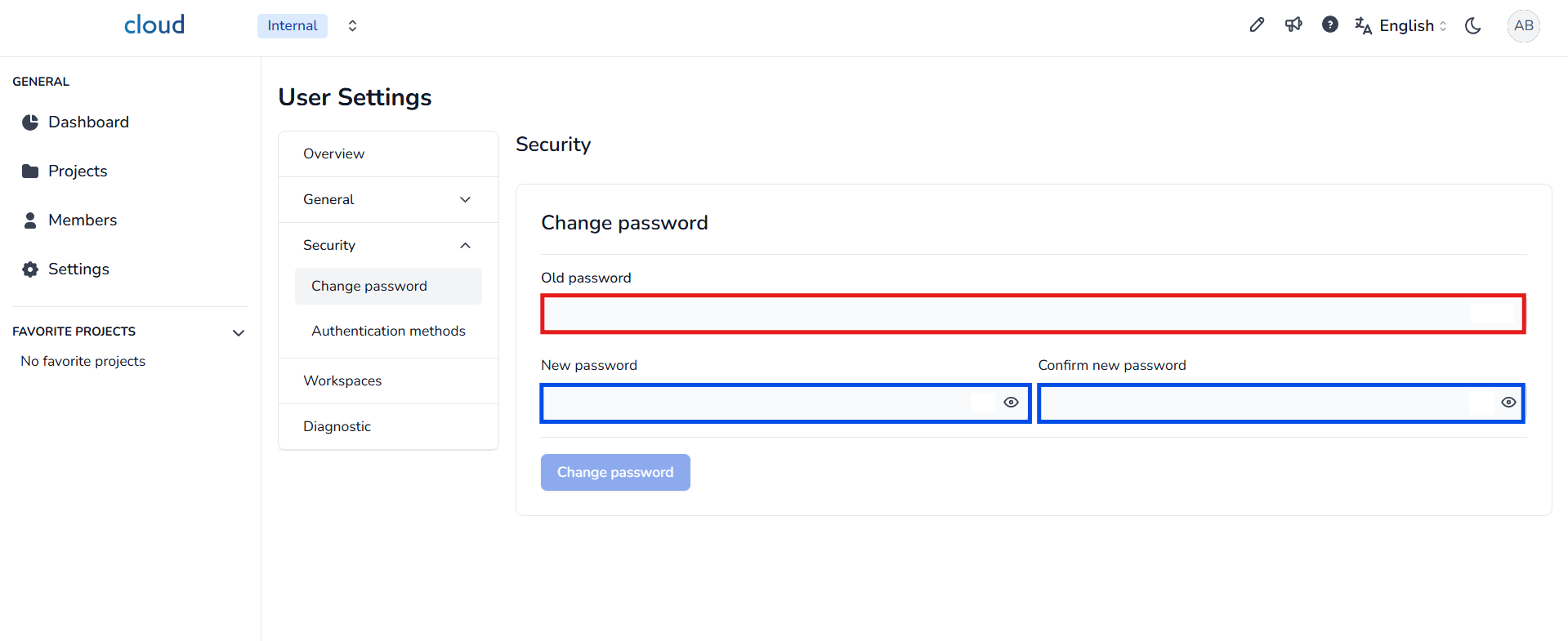This screenshot has width=1568, height=641.
Task: Go to Projects in the sidebar
Action: click(x=78, y=171)
